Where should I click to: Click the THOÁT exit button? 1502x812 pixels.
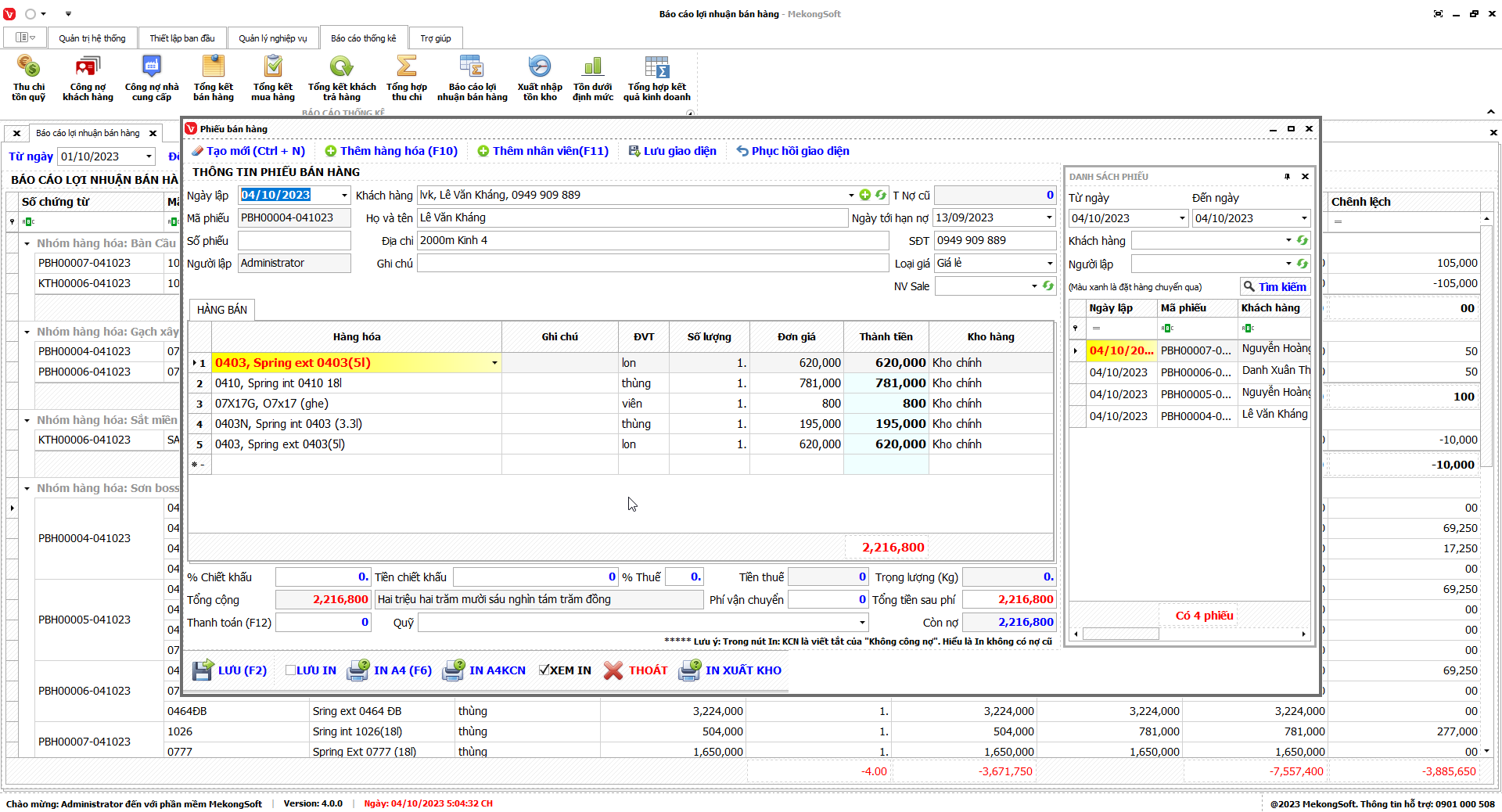coord(636,670)
